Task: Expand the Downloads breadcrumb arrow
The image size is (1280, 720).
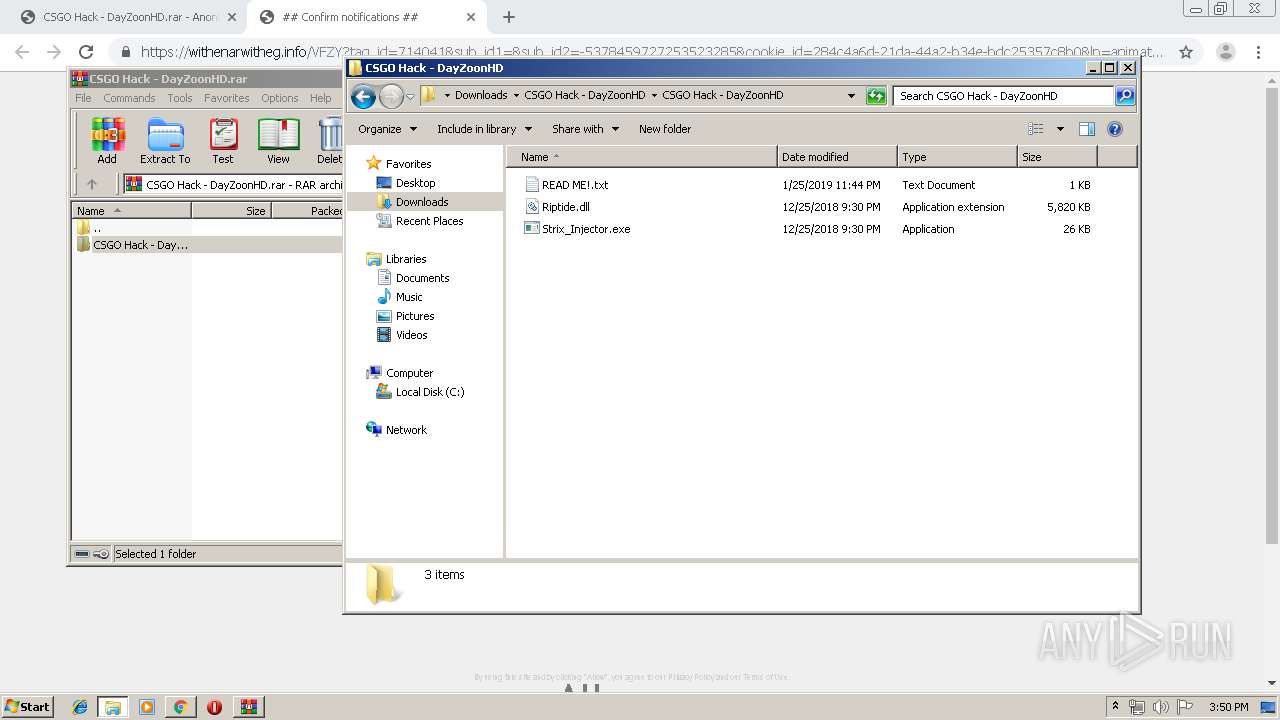Action: (x=516, y=96)
